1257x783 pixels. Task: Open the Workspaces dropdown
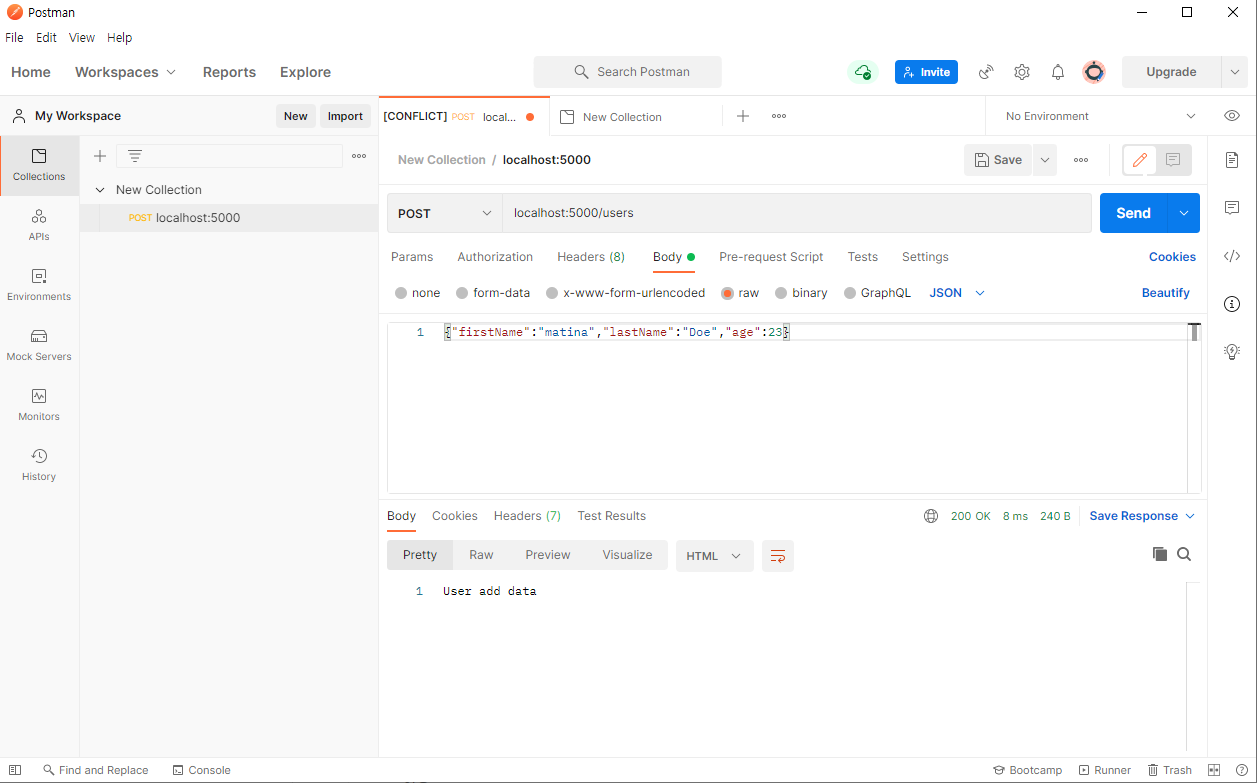pyautogui.click(x=125, y=72)
